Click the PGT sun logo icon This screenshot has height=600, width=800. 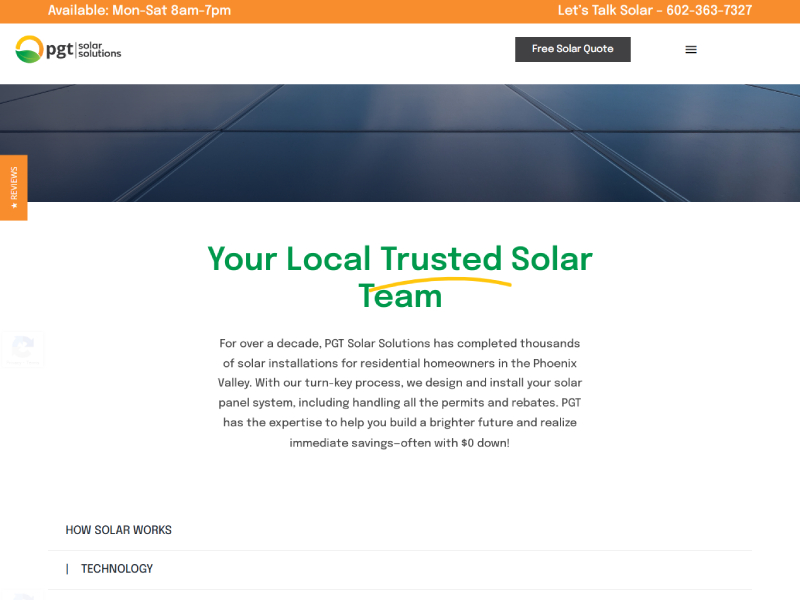[x=29, y=49]
